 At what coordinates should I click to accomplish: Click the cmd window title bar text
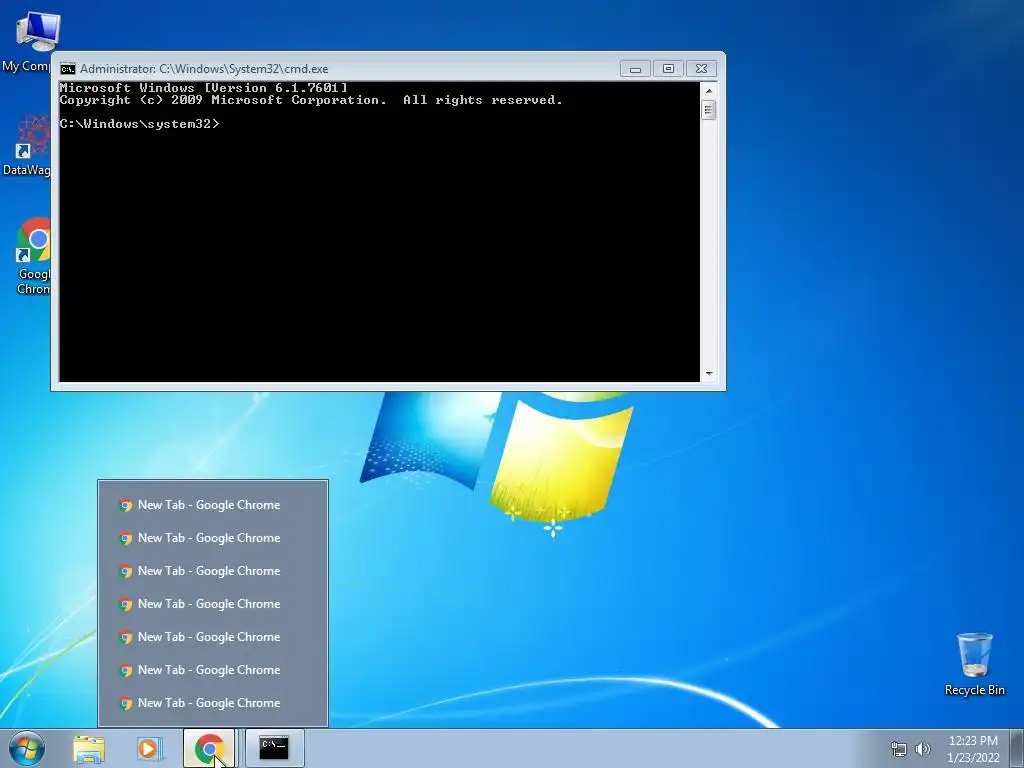click(204, 69)
